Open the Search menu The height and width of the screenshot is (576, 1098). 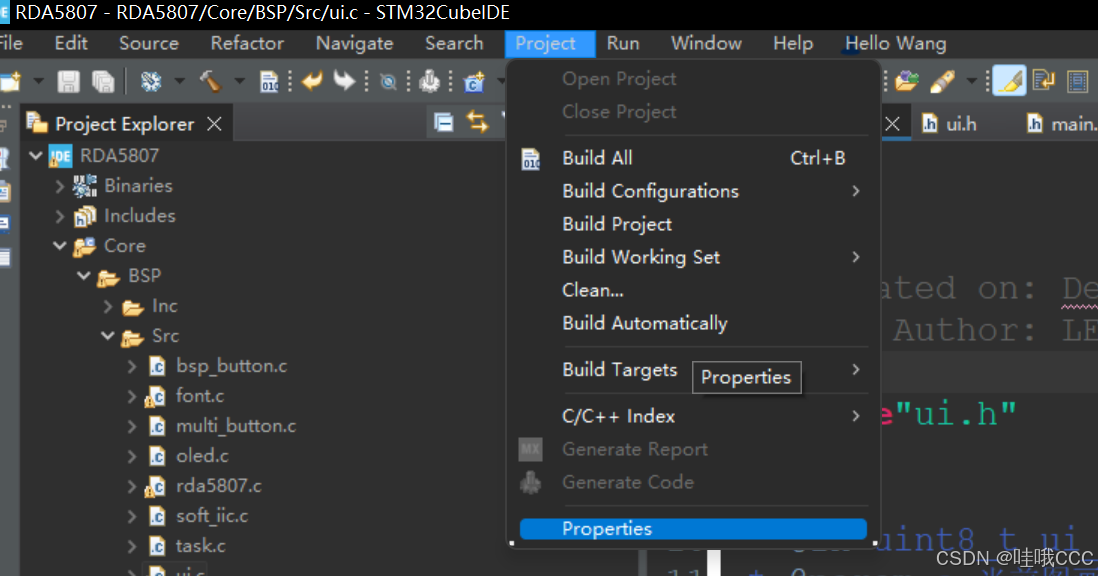454,43
